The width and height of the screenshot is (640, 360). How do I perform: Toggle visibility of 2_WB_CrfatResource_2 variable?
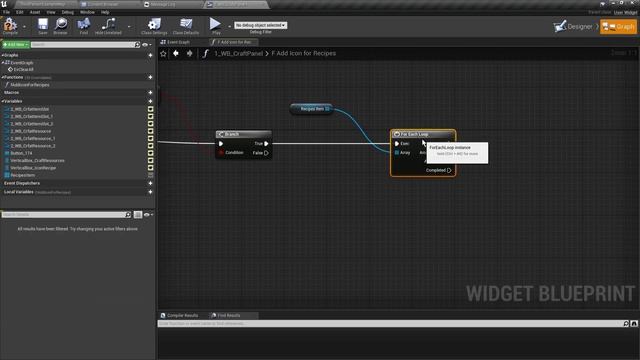(150, 146)
